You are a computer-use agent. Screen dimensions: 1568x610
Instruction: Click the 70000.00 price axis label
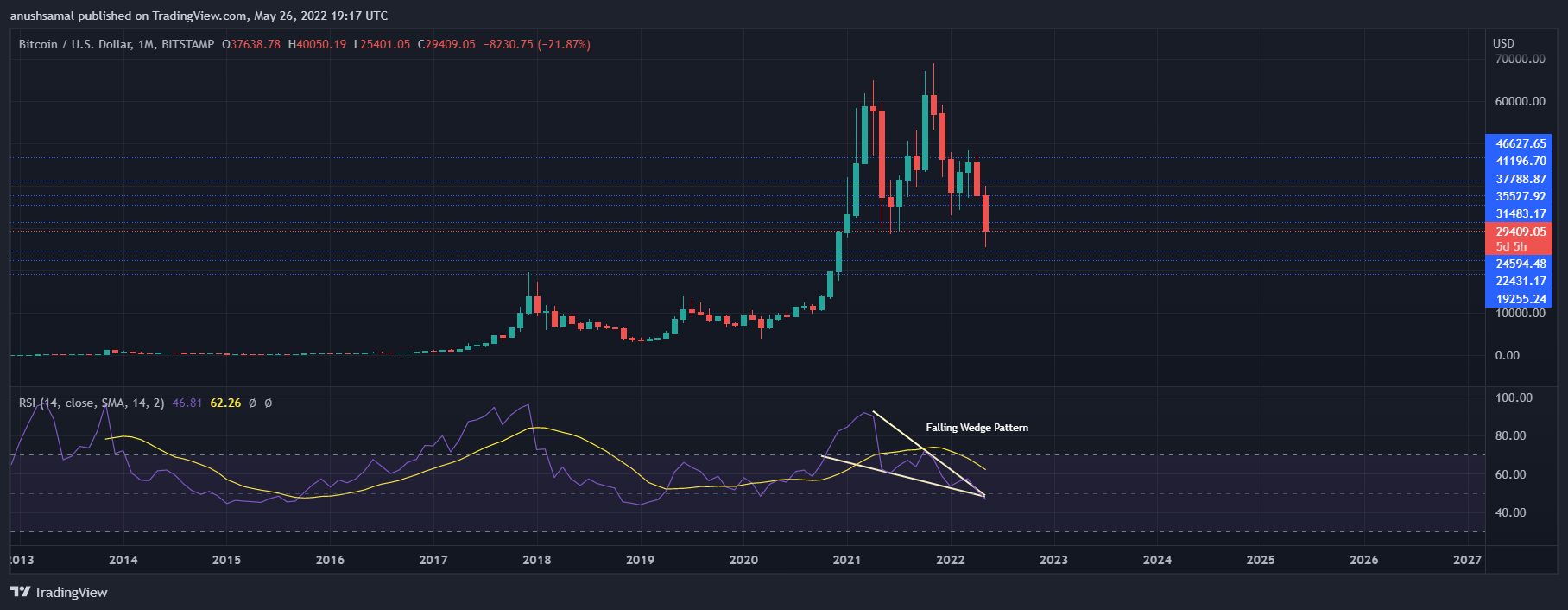coord(1521,59)
